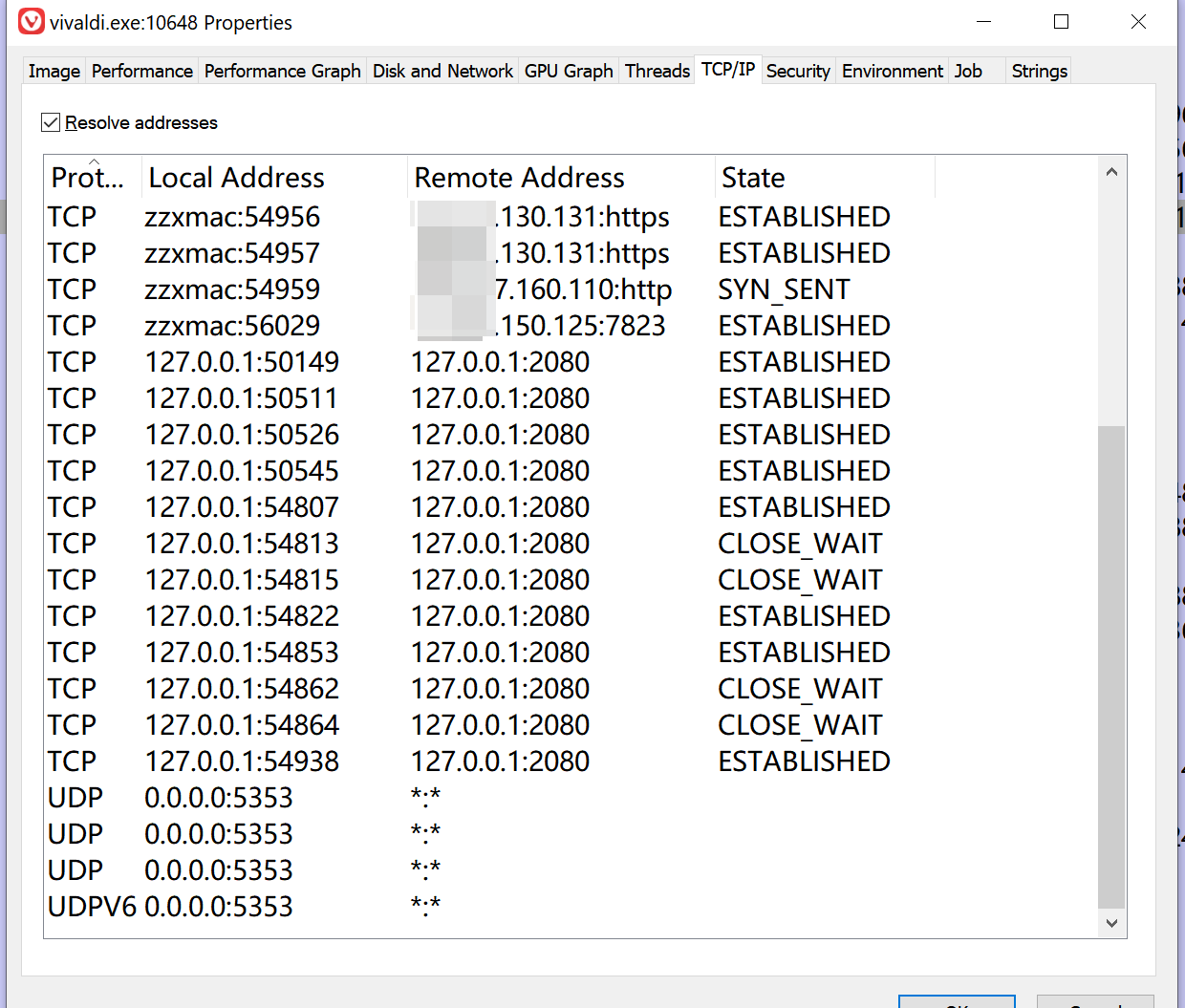Click the Vivaldi icon in title bar
1185x1008 pixels.
(x=32, y=21)
